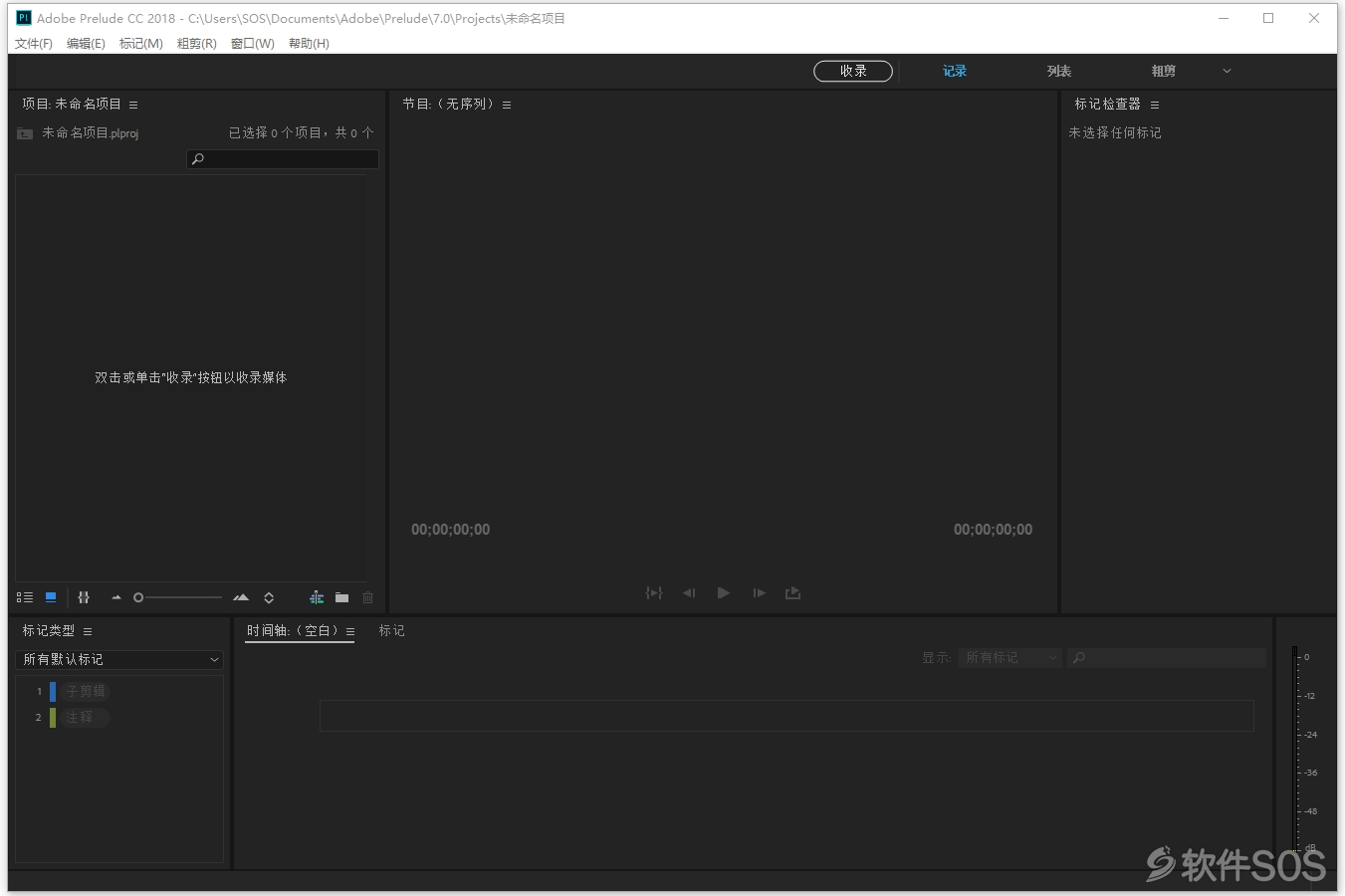Click the project file folder icon beside 未命名项目.plproj
This screenshot has height=896, width=1345.
click(x=25, y=133)
